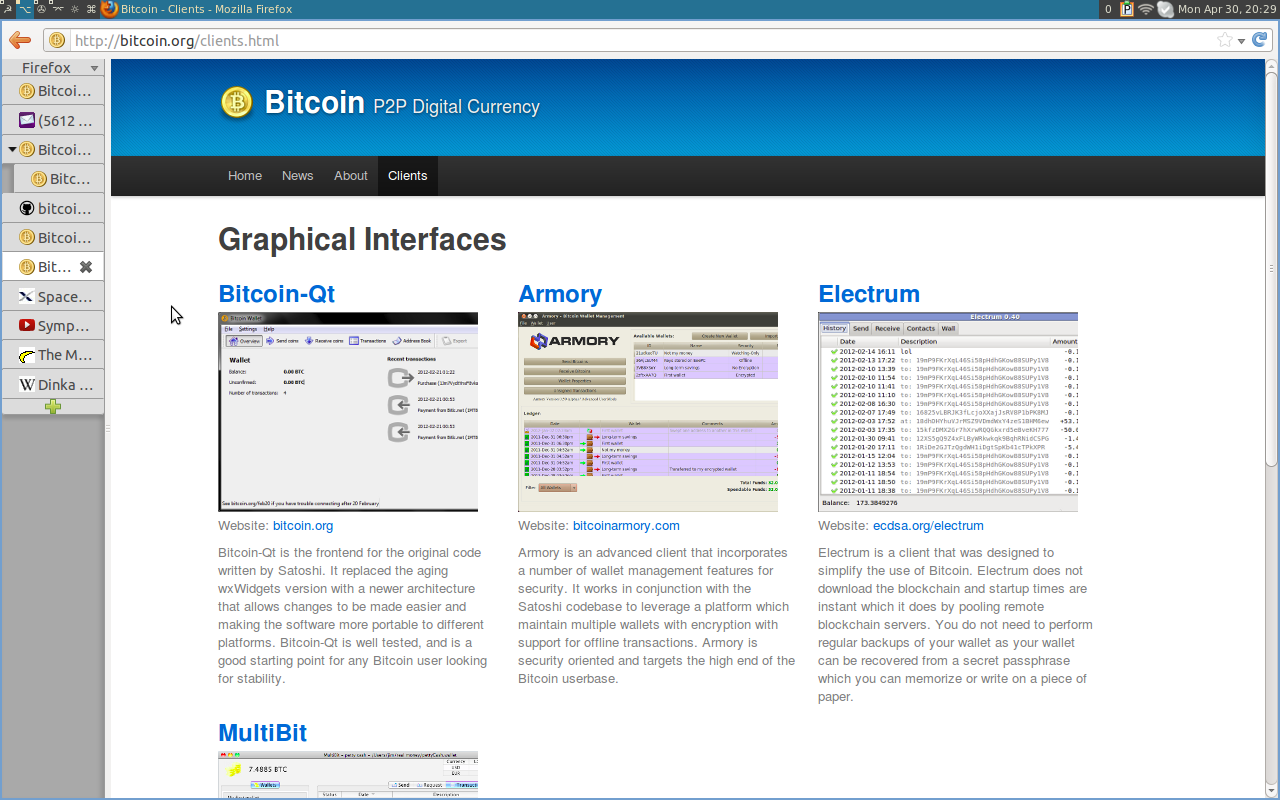Follow the ecdsa.org/electrum link

pyautogui.click(x=927, y=526)
